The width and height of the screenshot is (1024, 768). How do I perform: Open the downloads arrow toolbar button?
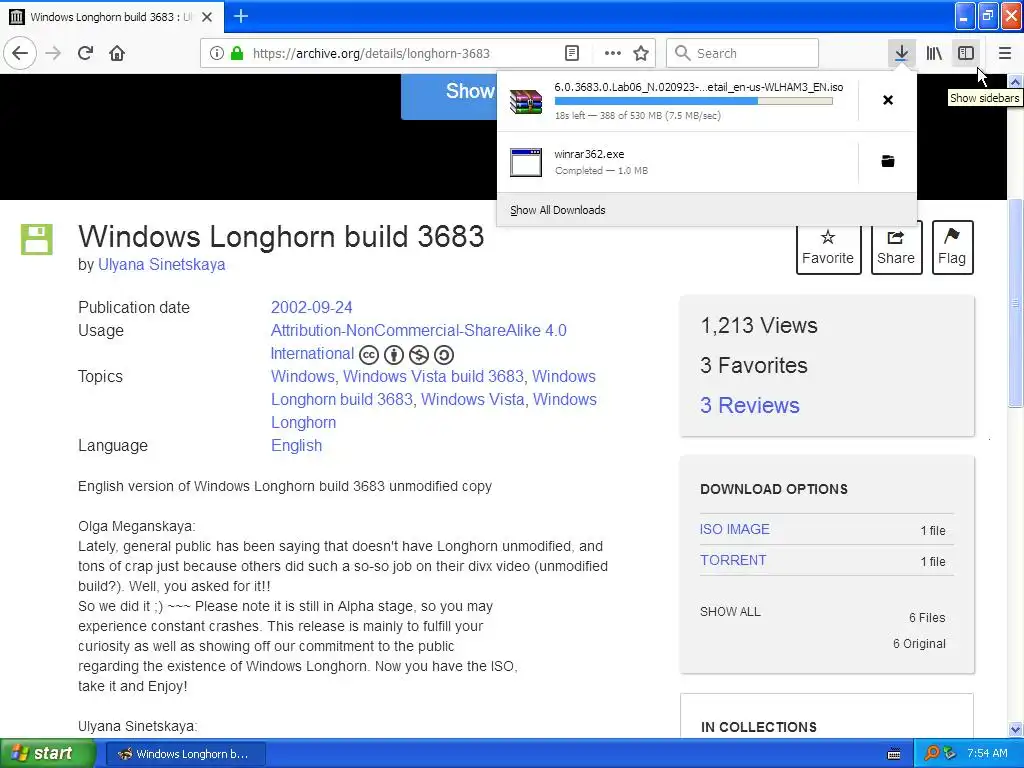point(901,53)
